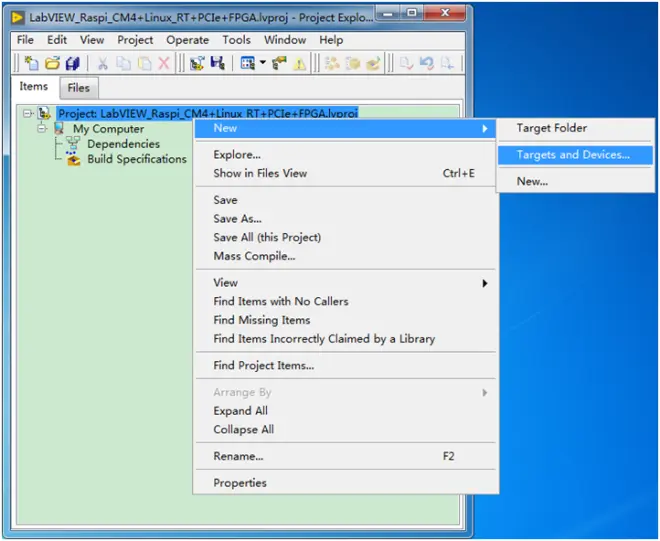660x541 pixels.
Task: Click the grayed package box icon
Action: pos(353,64)
